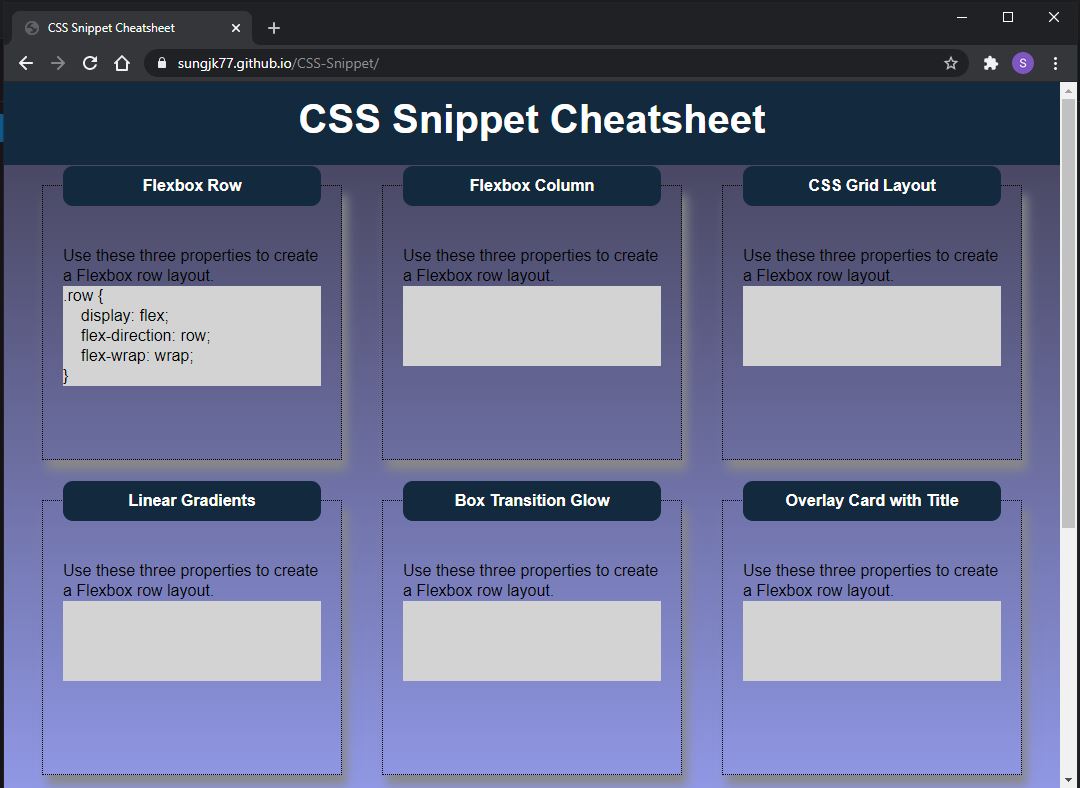
Task: Click the Box Transition Glow title
Action: (x=532, y=501)
